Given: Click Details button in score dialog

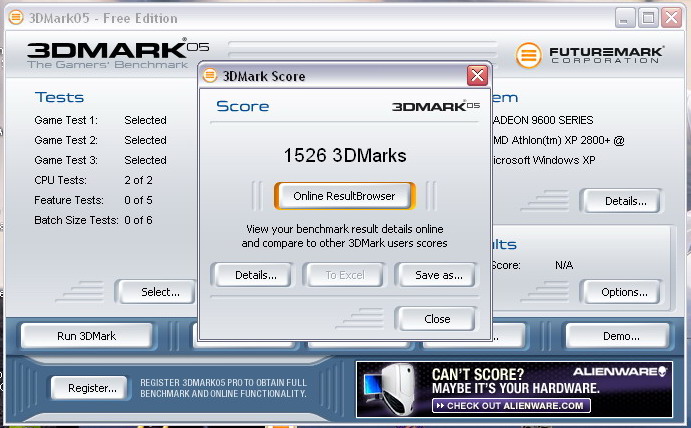Looking at the screenshot, I should (x=252, y=275).
